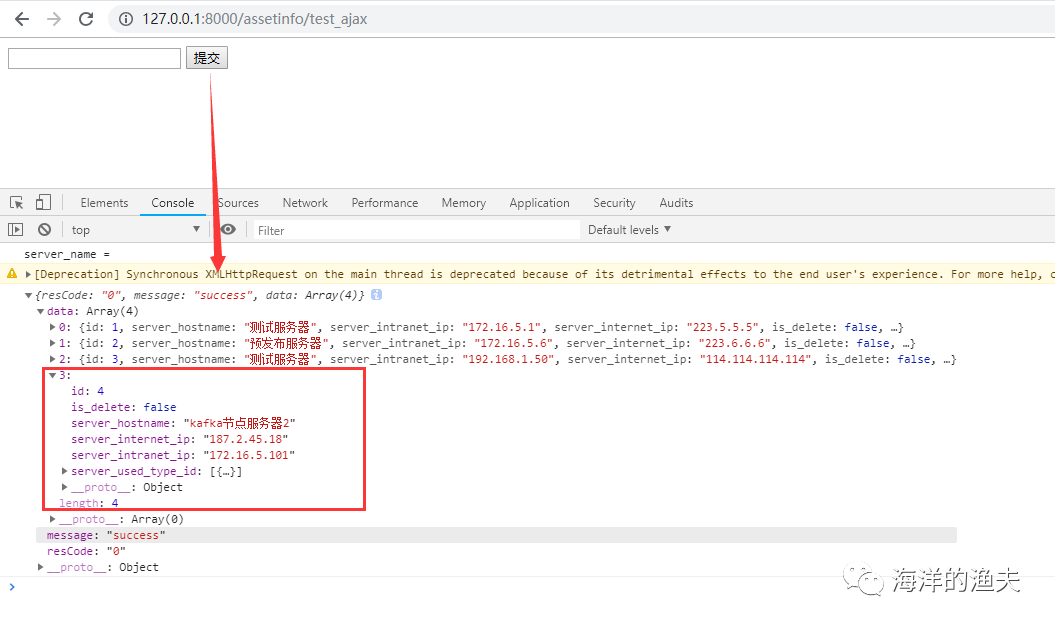Screen dimensions: 1055x627
Task: Open the Sources tab
Action: 238,202
